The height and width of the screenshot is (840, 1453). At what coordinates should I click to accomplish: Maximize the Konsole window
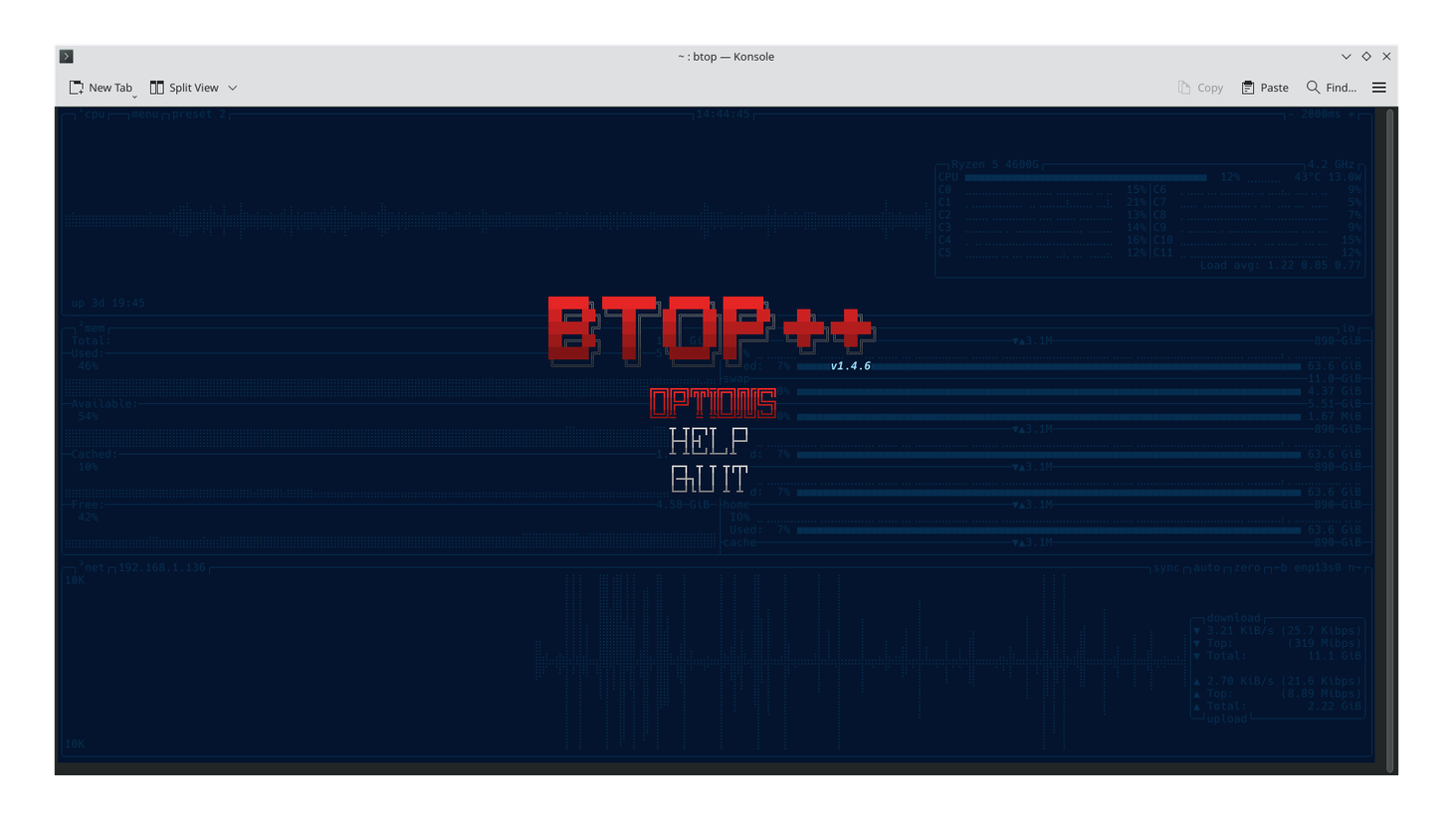[1366, 57]
